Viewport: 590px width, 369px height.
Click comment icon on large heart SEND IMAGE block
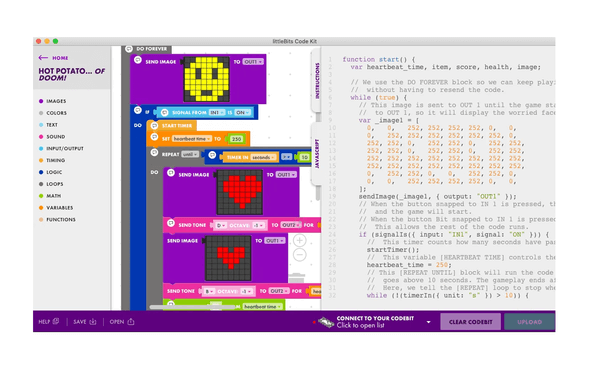click(171, 173)
